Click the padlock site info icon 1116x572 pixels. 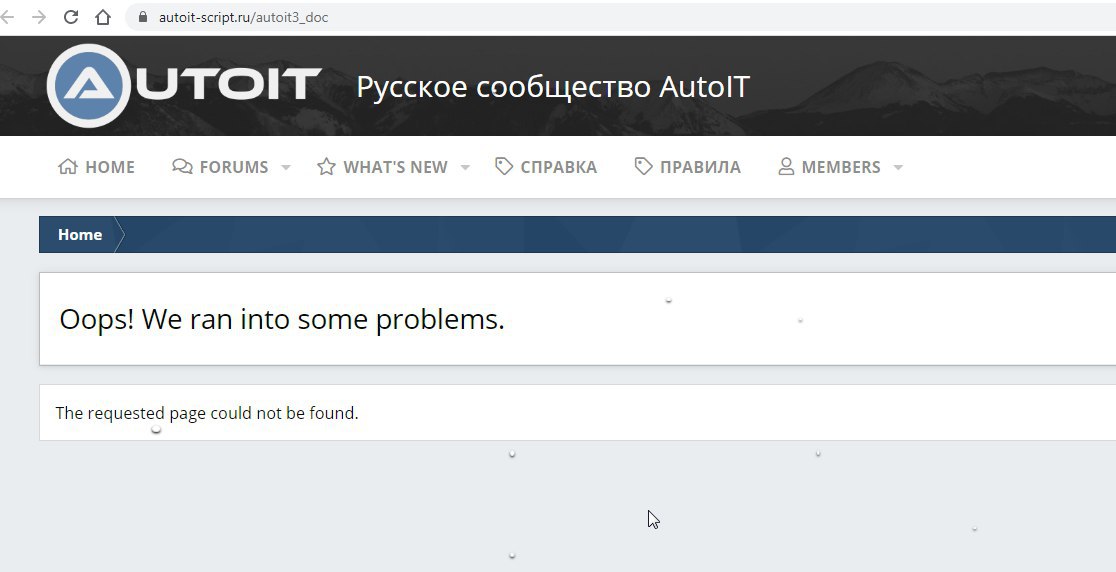pyautogui.click(x=142, y=17)
